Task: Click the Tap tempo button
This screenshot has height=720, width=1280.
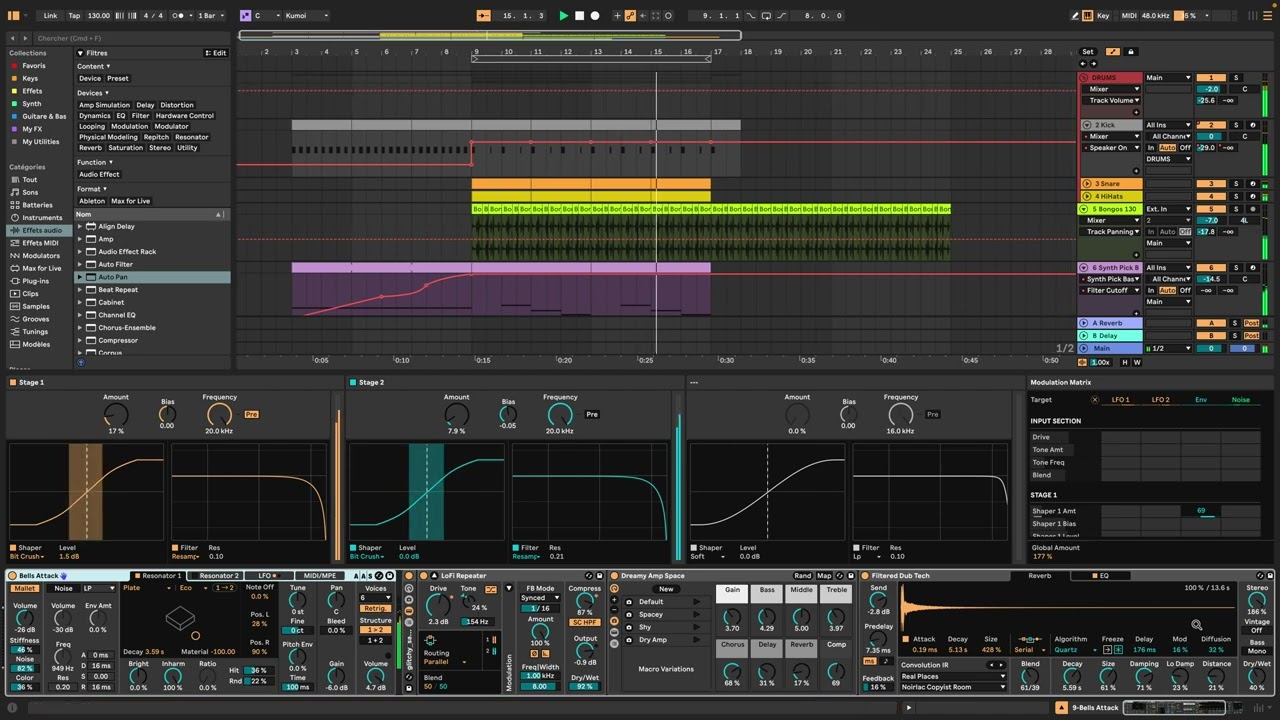Action: click(x=74, y=16)
